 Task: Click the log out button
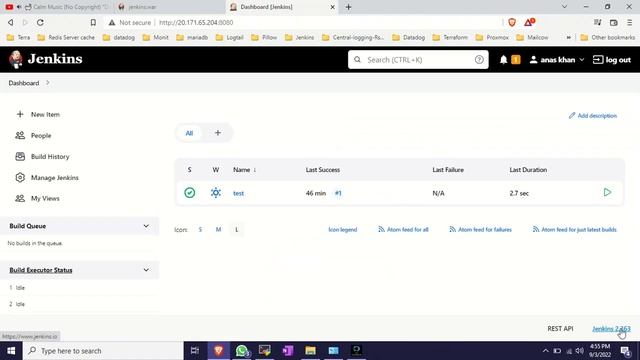coord(611,60)
